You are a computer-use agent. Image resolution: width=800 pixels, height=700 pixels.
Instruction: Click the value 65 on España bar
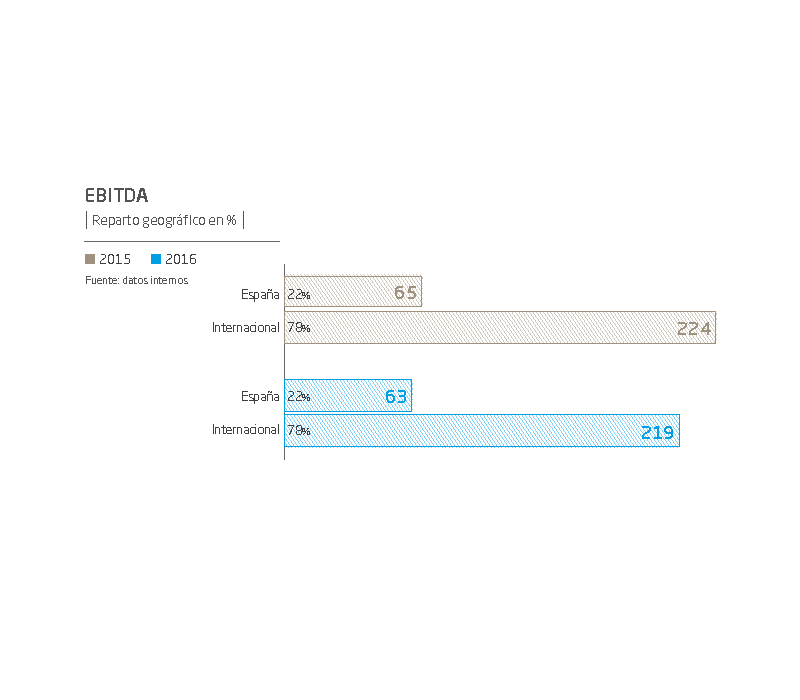pyautogui.click(x=406, y=292)
